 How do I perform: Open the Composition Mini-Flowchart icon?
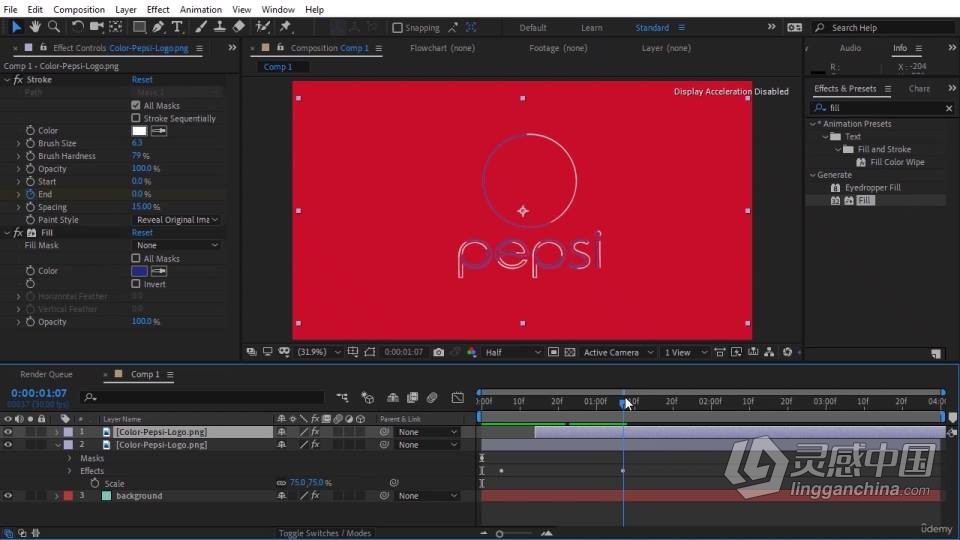[342, 398]
